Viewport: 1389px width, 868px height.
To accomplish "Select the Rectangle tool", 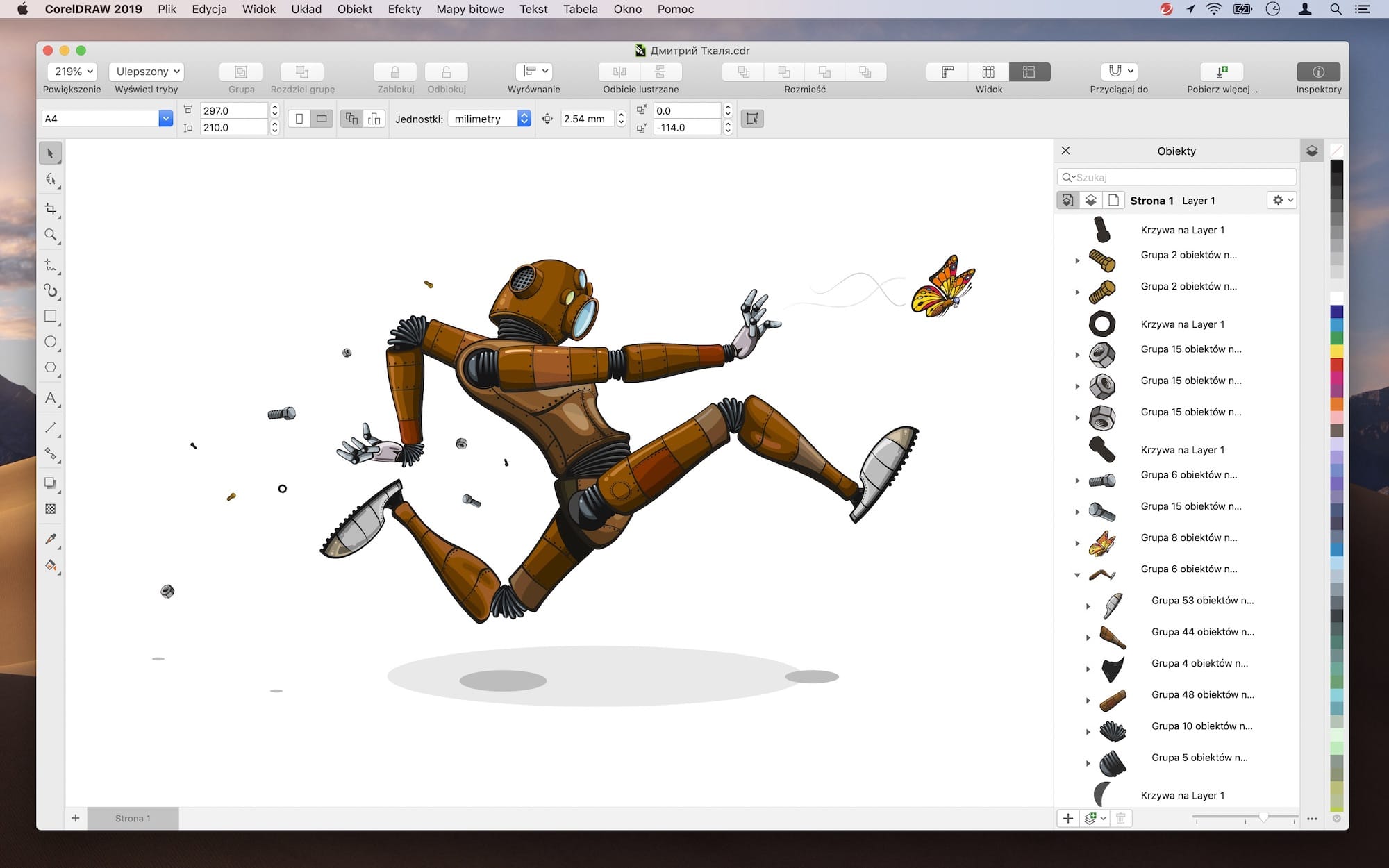I will [x=50, y=316].
